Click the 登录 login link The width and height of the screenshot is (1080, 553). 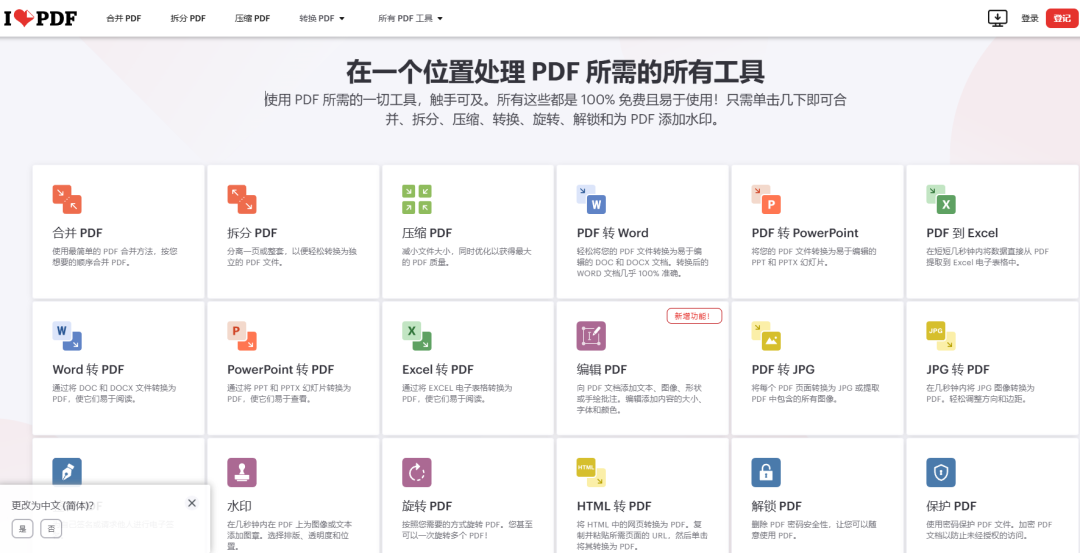point(1030,19)
